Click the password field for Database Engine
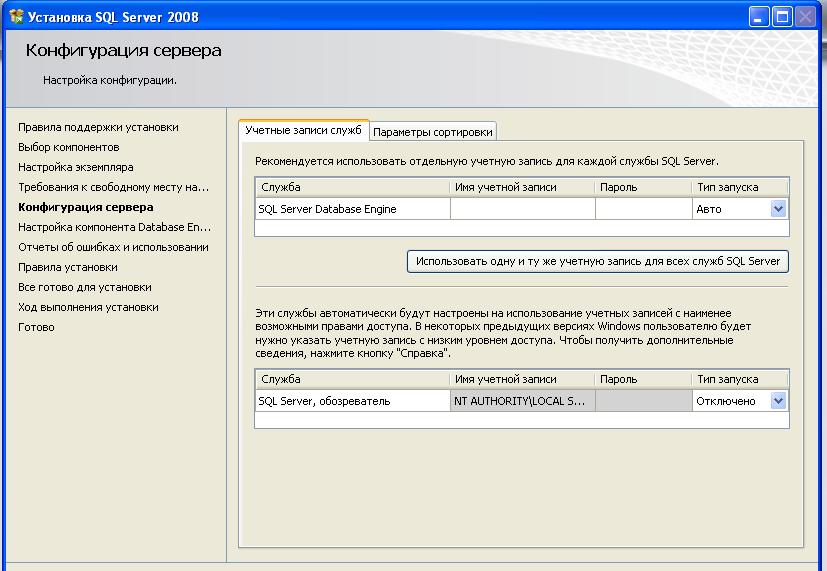This screenshot has height=571, width=827. 643,209
